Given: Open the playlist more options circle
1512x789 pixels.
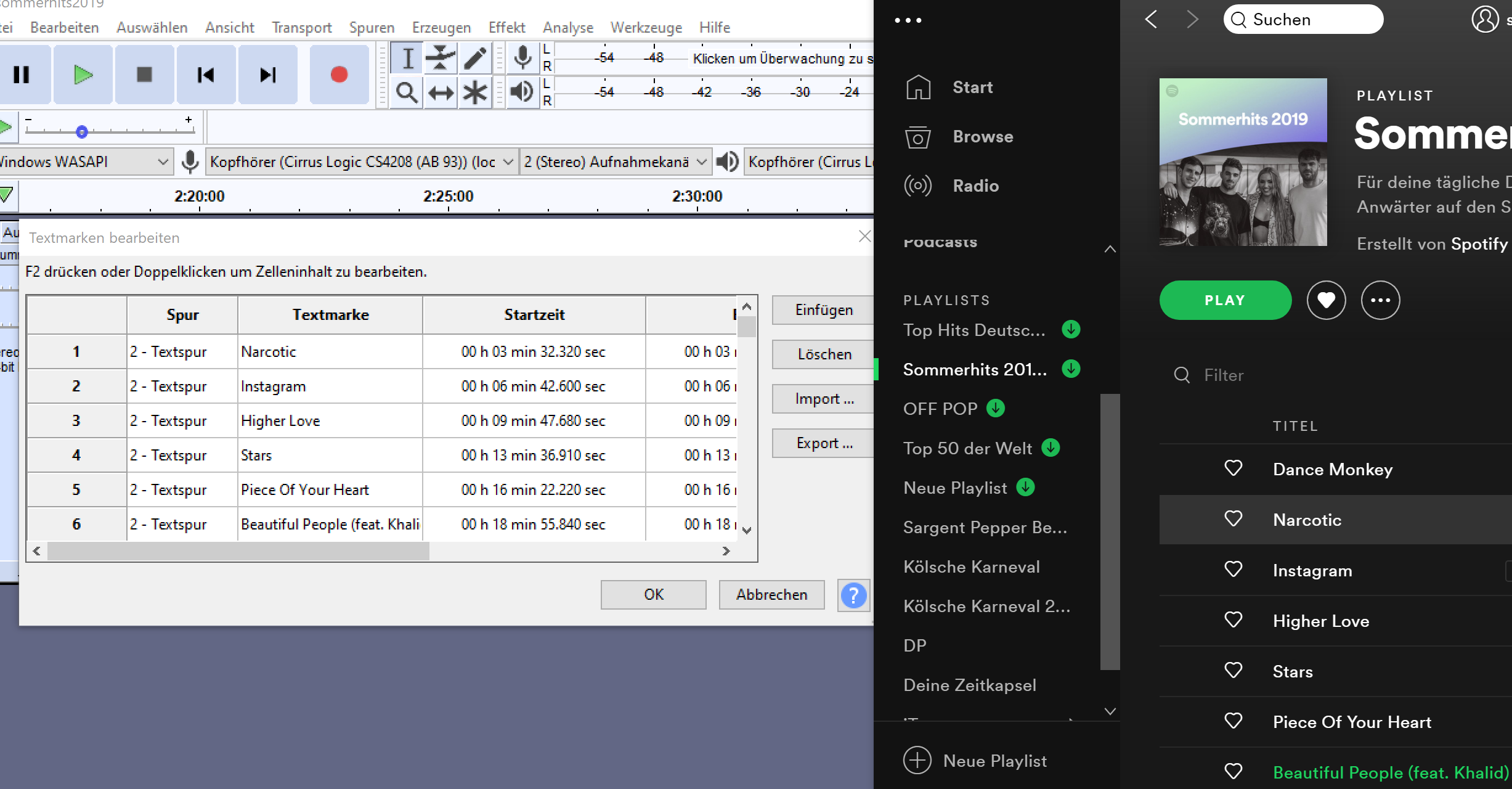Looking at the screenshot, I should pos(1380,300).
